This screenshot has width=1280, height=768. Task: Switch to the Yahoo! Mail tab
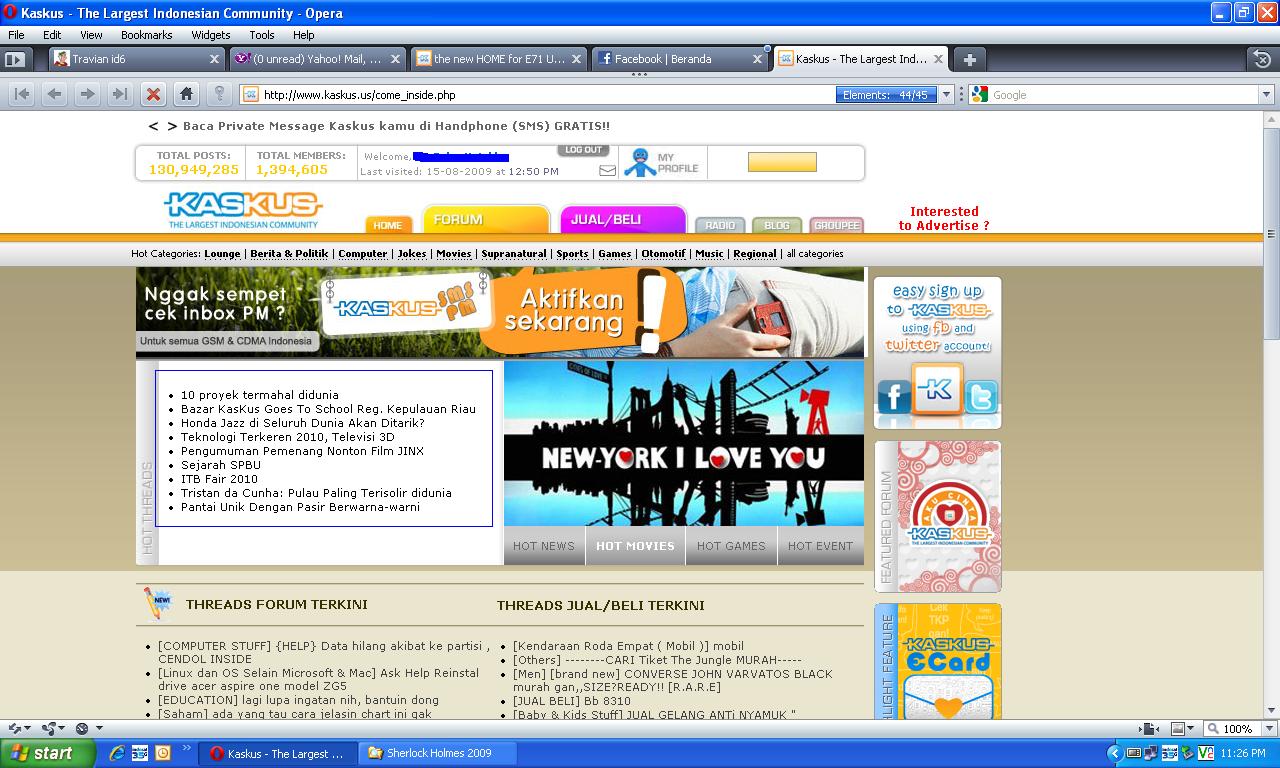pos(318,59)
